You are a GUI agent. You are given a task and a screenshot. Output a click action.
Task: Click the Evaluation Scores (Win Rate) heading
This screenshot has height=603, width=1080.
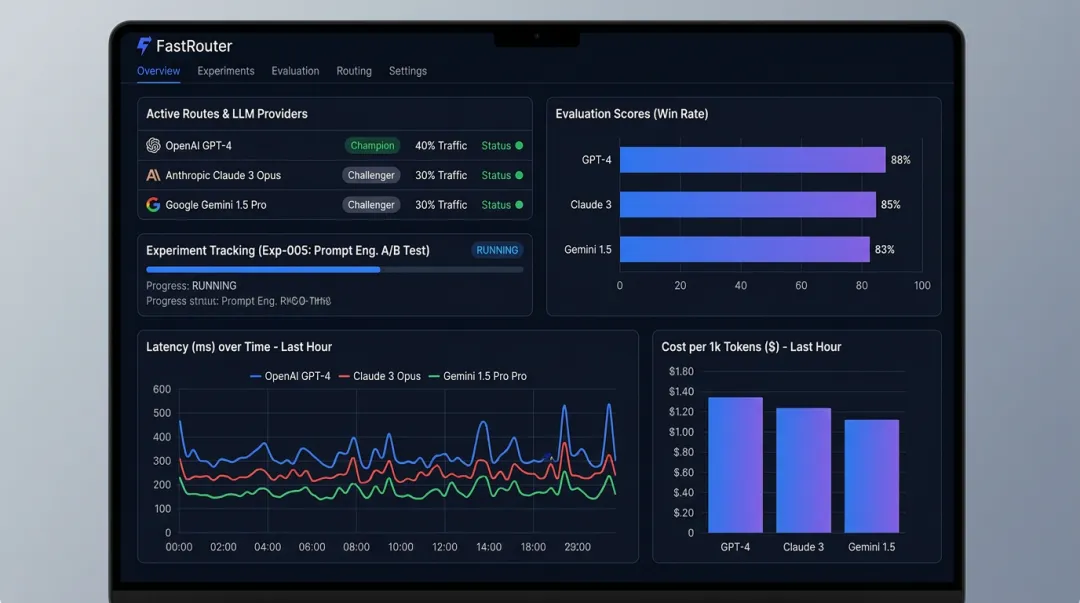632,114
